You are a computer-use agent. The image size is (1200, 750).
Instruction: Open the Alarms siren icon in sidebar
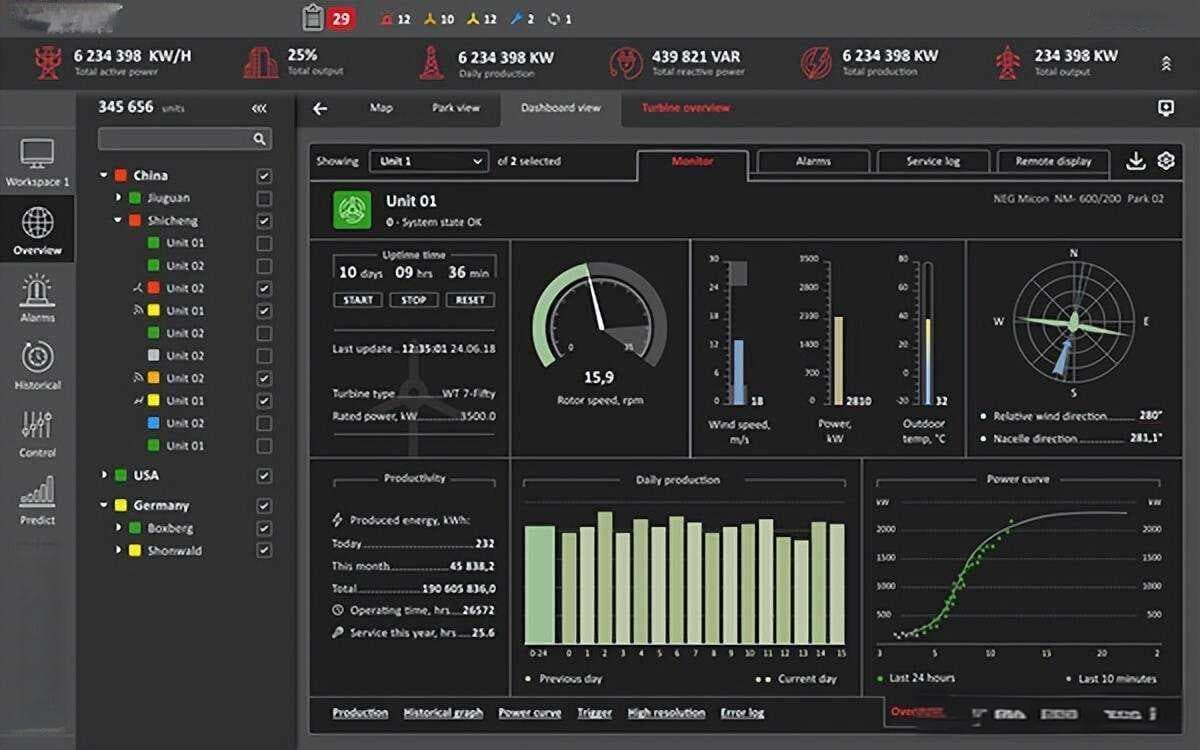(x=38, y=291)
